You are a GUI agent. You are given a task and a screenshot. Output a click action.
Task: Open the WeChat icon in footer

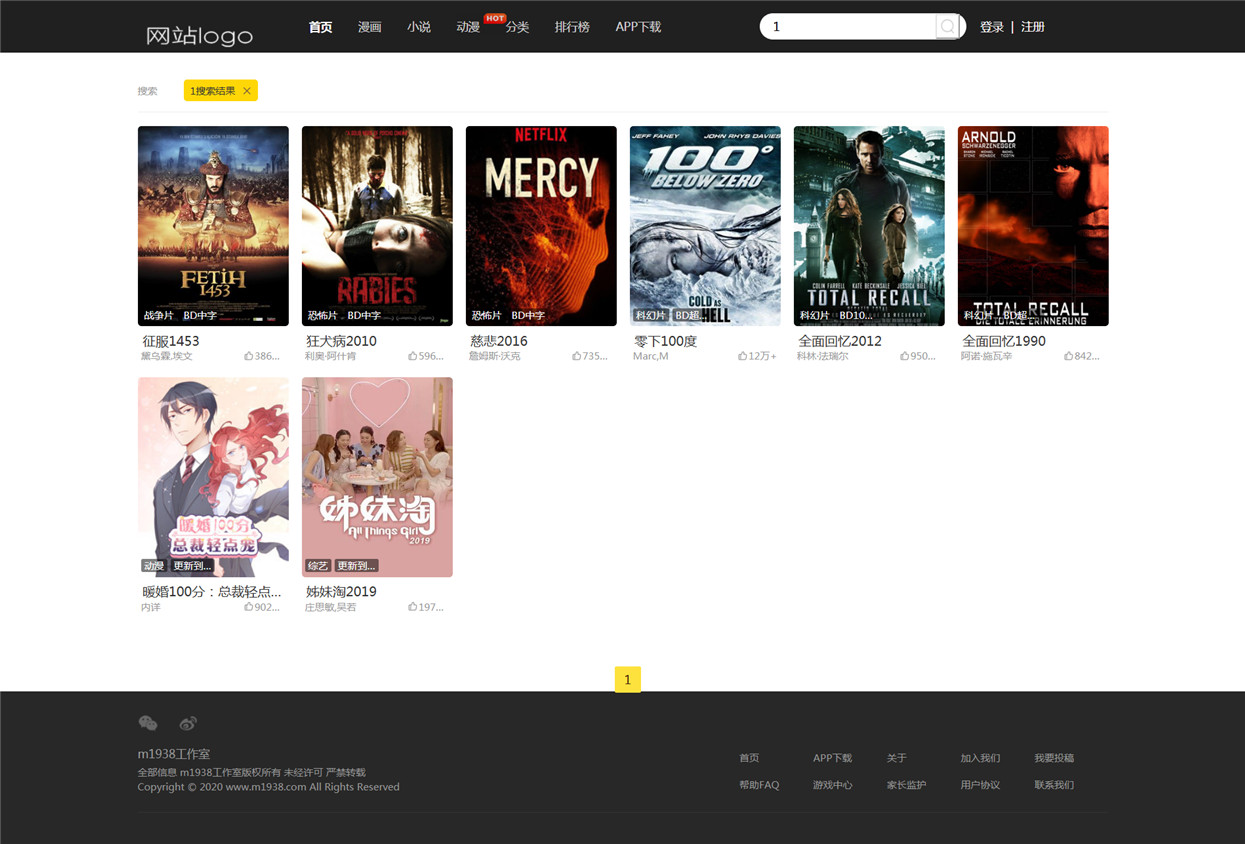148,723
